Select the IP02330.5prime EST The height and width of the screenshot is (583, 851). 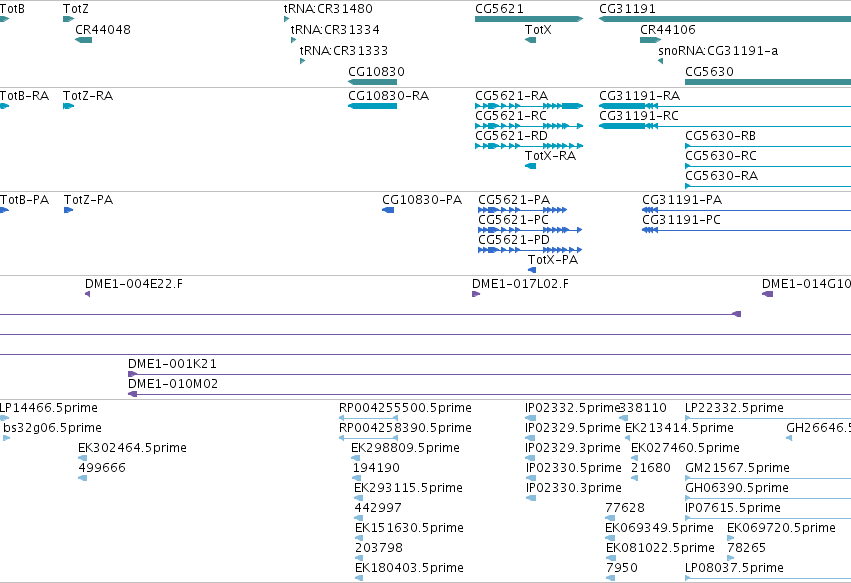tap(530, 478)
